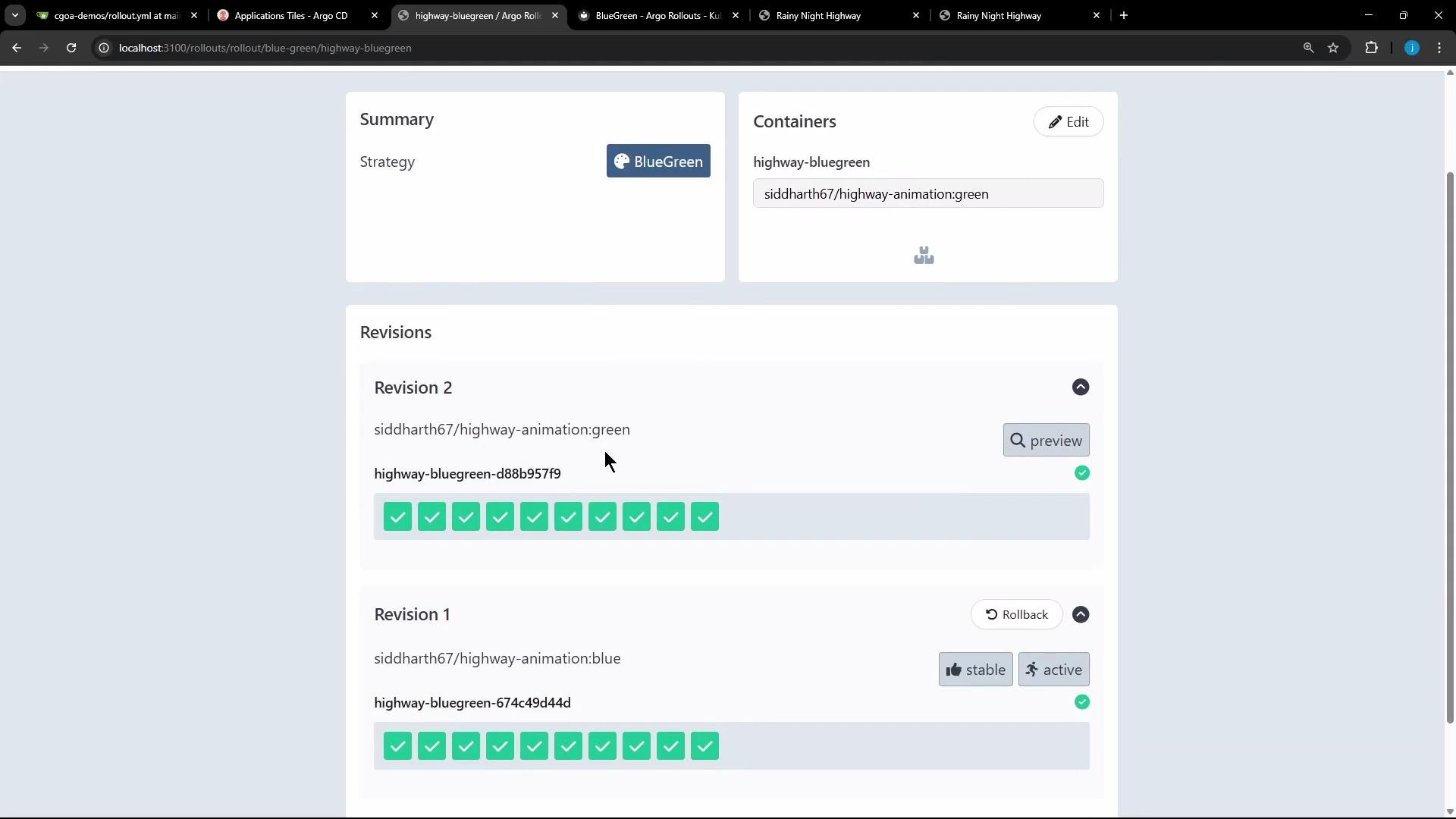Image resolution: width=1456 pixels, height=819 pixels.
Task: Select sixth pod in highway-bluegreen-674c49d44d
Action: click(x=568, y=746)
